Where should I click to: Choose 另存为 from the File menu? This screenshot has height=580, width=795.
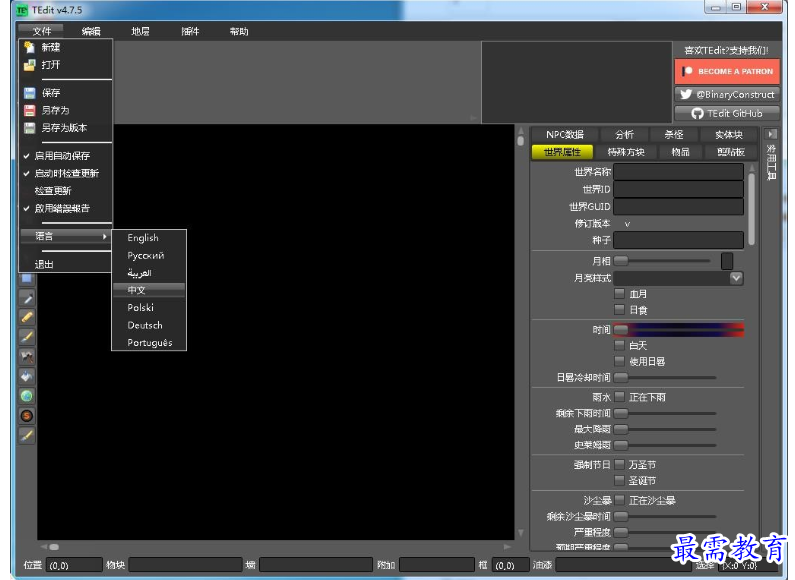[x=65, y=111]
